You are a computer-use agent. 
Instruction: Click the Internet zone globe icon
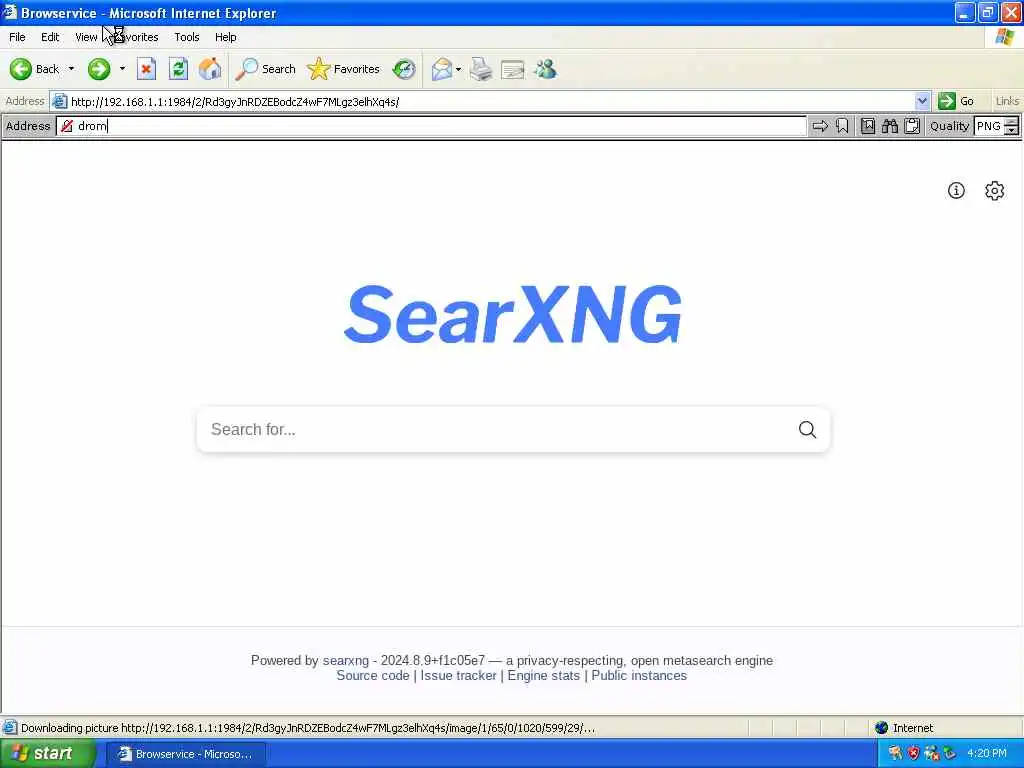pyautogui.click(x=882, y=728)
